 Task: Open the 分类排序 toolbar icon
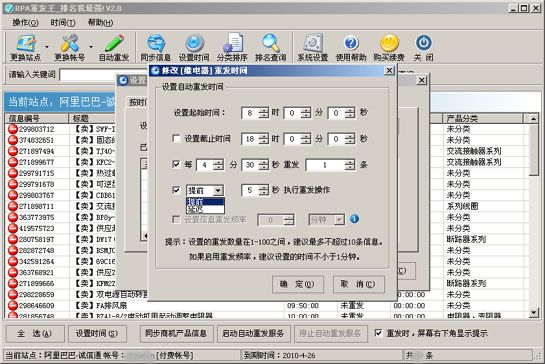coord(232,48)
